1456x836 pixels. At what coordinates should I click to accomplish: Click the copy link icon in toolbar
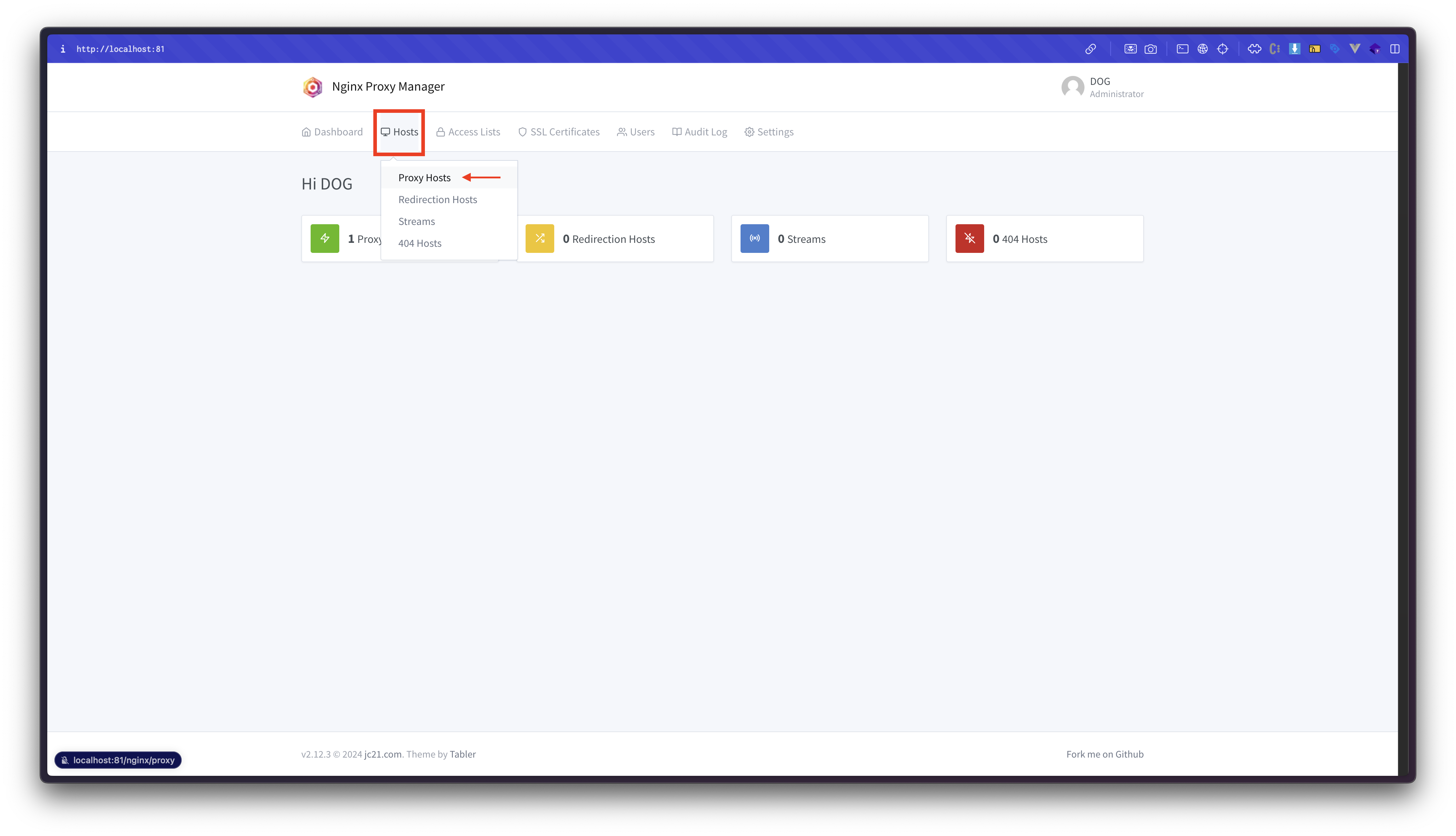(x=1090, y=49)
